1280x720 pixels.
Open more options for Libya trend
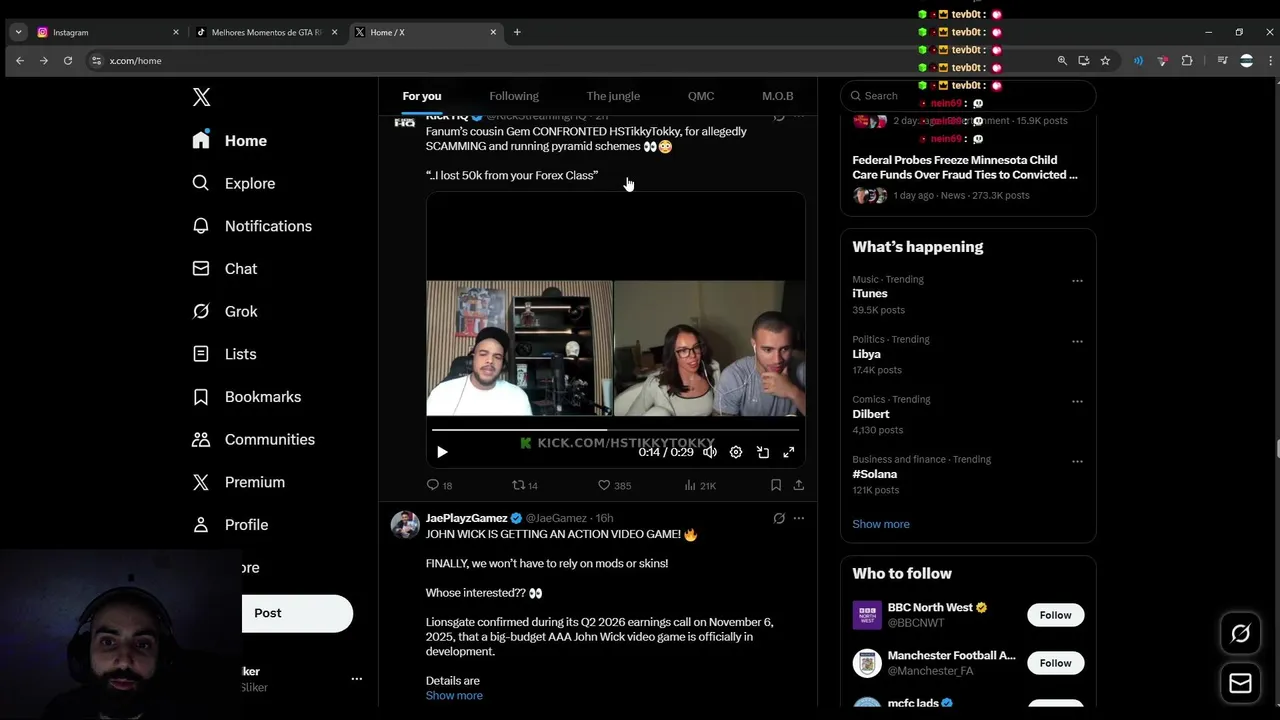pyautogui.click(x=1077, y=341)
